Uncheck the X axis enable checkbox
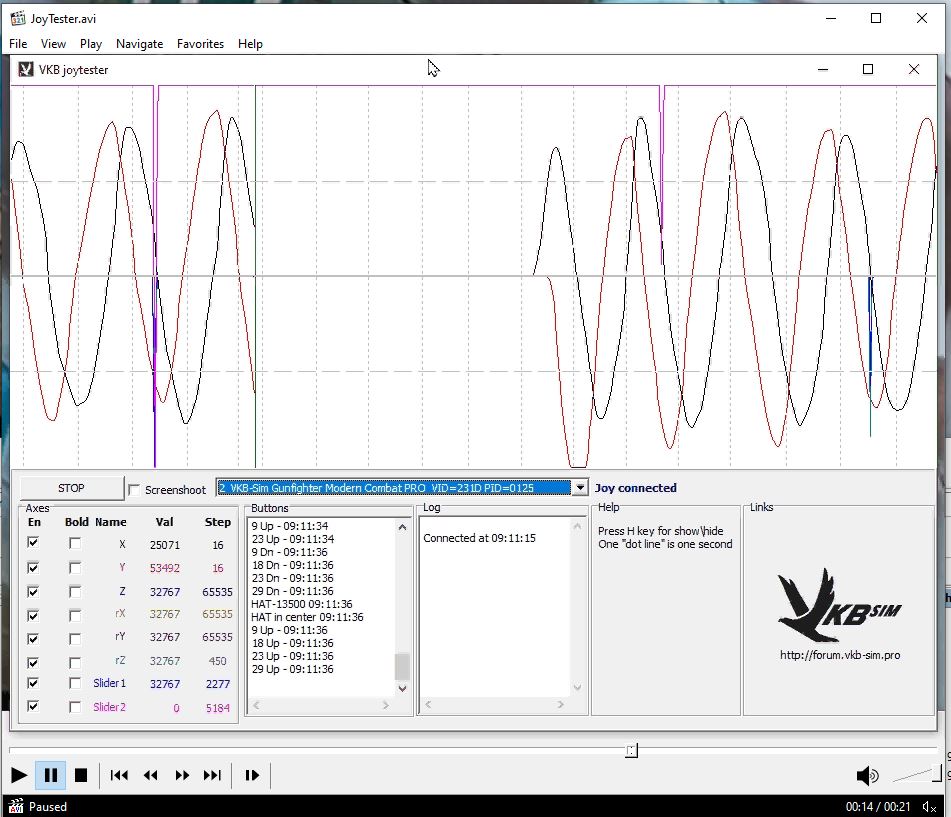 click(x=35, y=543)
